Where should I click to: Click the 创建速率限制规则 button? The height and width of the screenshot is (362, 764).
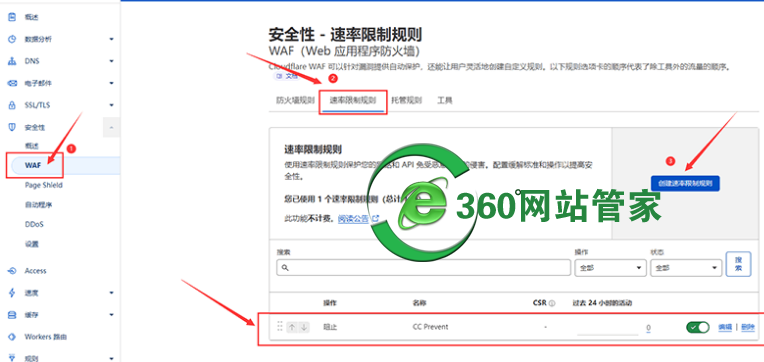685,183
